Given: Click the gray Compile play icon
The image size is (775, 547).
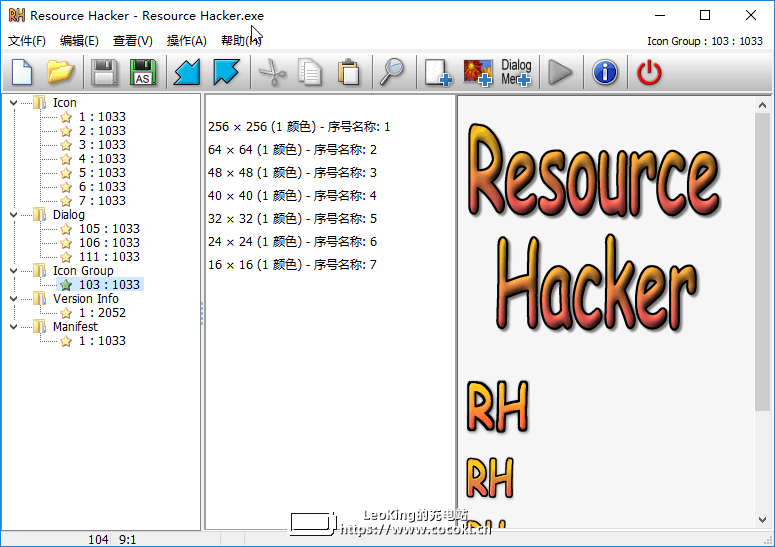Looking at the screenshot, I should [560, 72].
